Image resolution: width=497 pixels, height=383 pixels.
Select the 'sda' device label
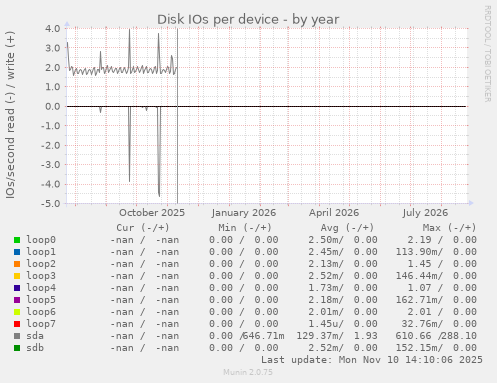35,336
